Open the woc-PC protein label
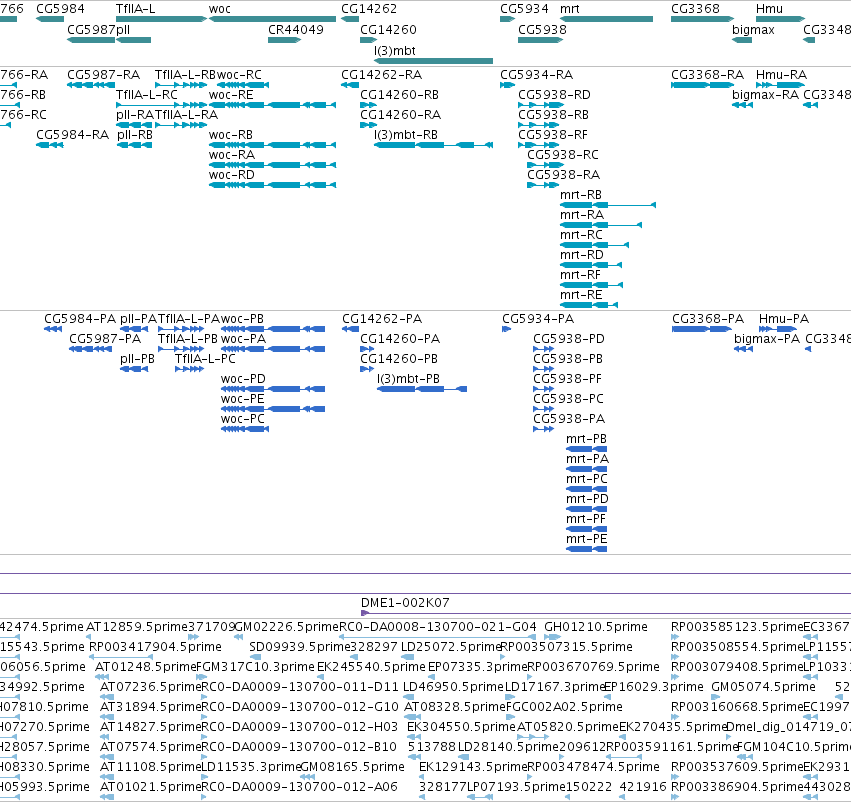The width and height of the screenshot is (851, 802). [243, 419]
